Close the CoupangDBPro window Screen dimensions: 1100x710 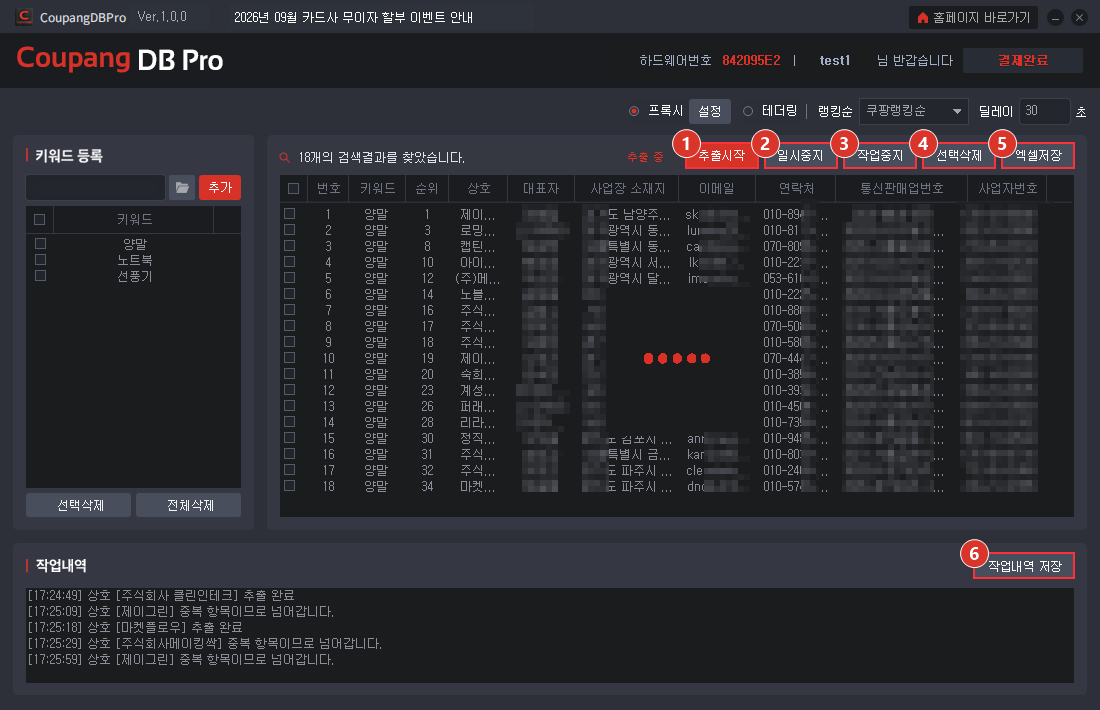pos(1079,18)
